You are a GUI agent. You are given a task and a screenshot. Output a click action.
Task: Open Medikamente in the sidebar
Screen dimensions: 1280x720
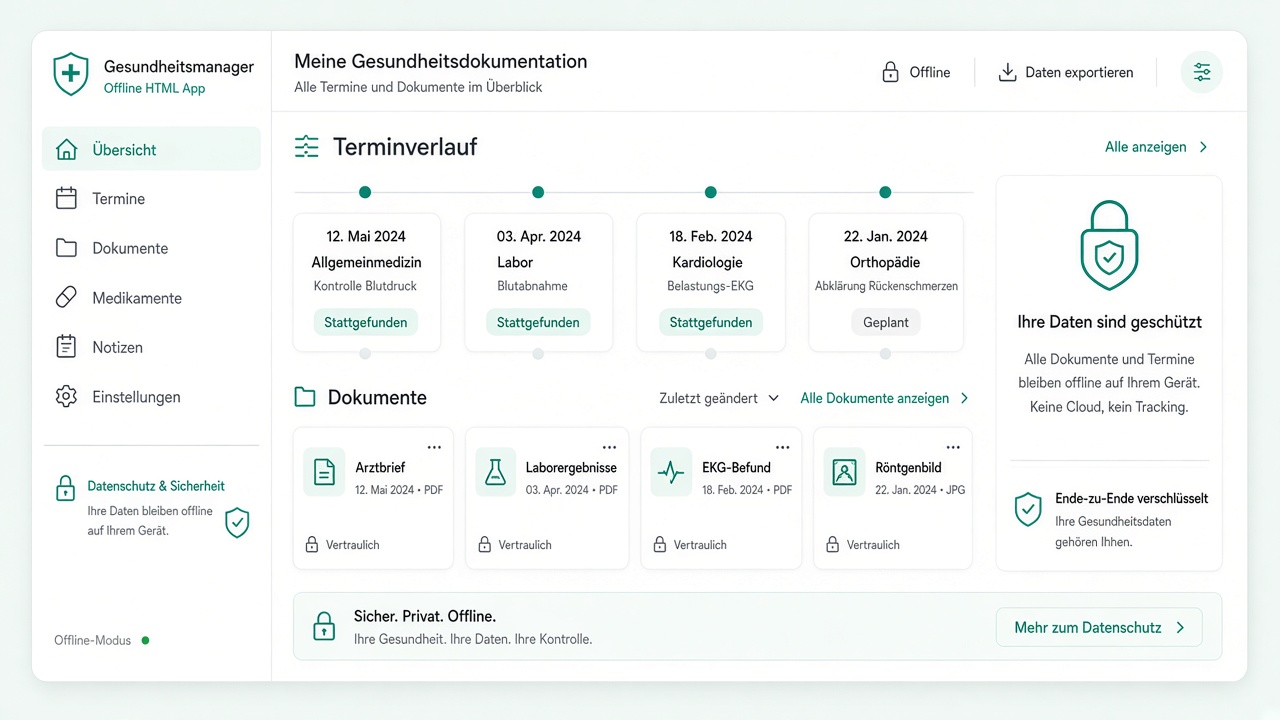coord(151,297)
